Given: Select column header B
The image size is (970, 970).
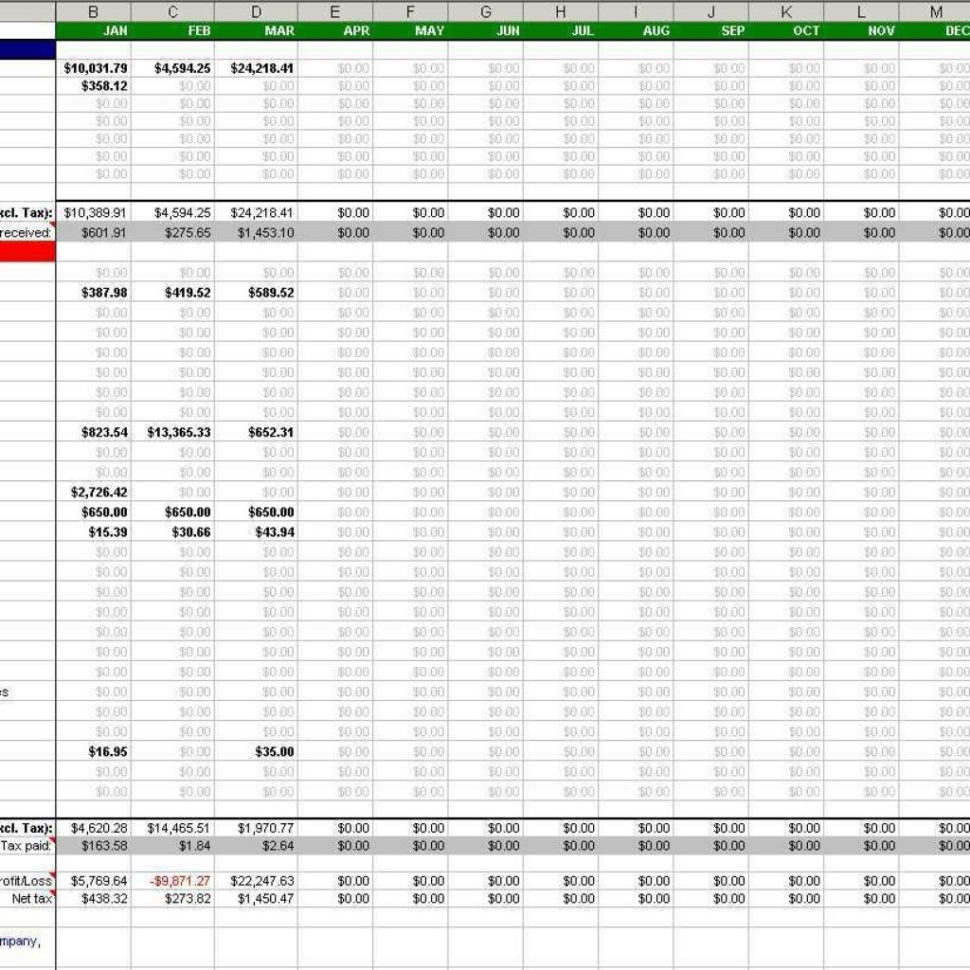Looking at the screenshot, I should pos(94,13).
